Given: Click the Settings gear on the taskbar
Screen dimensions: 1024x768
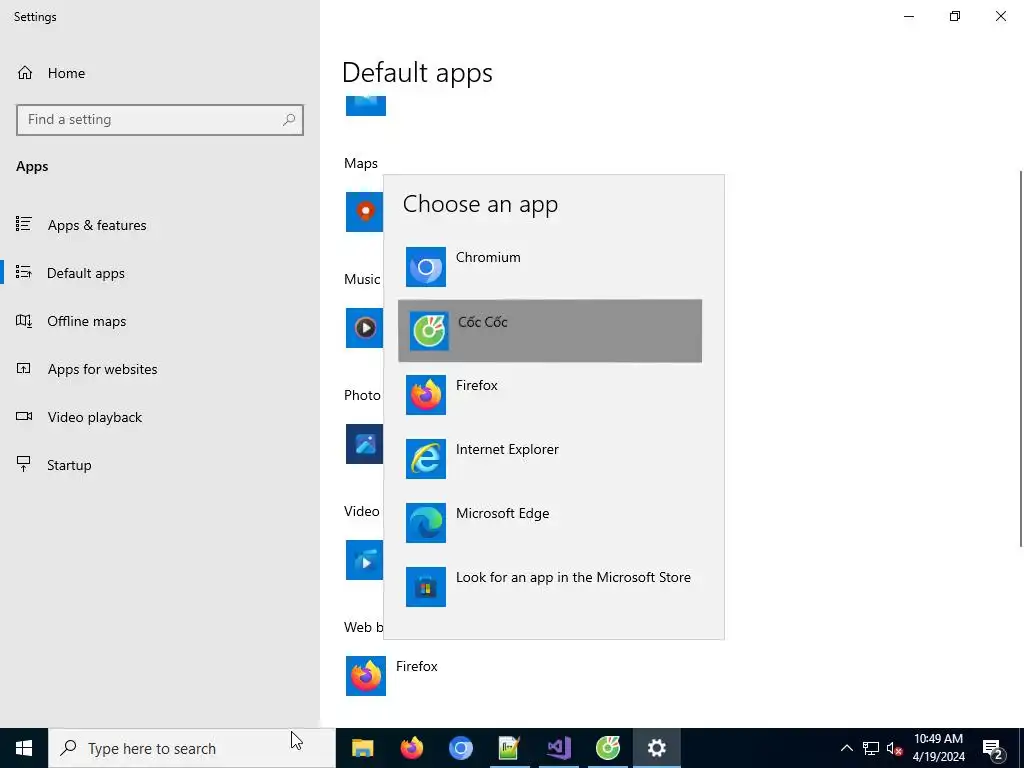Looking at the screenshot, I should [x=657, y=748].
